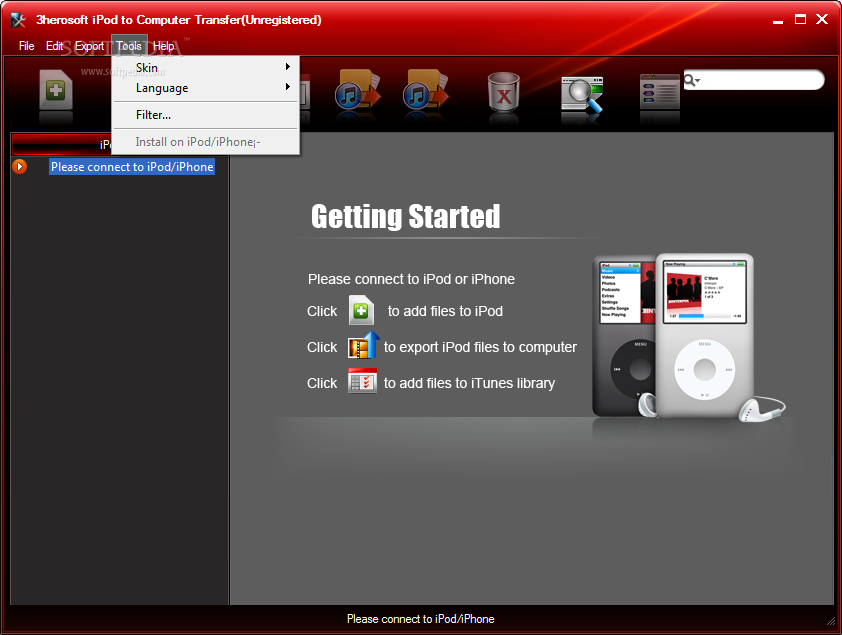Click the add files to iPod toolbar icon
The width and height of the screenshot is (842, 635).
pos(56,89)
